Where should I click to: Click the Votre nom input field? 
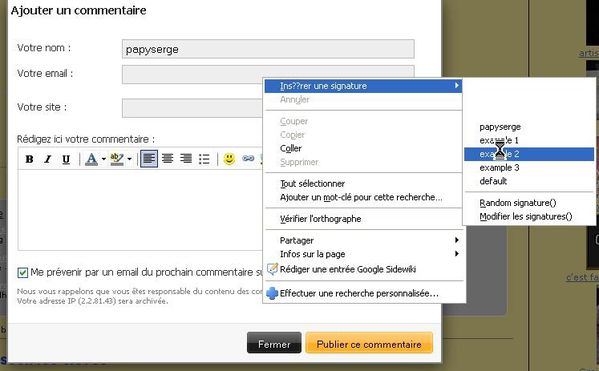click(268, 49)
